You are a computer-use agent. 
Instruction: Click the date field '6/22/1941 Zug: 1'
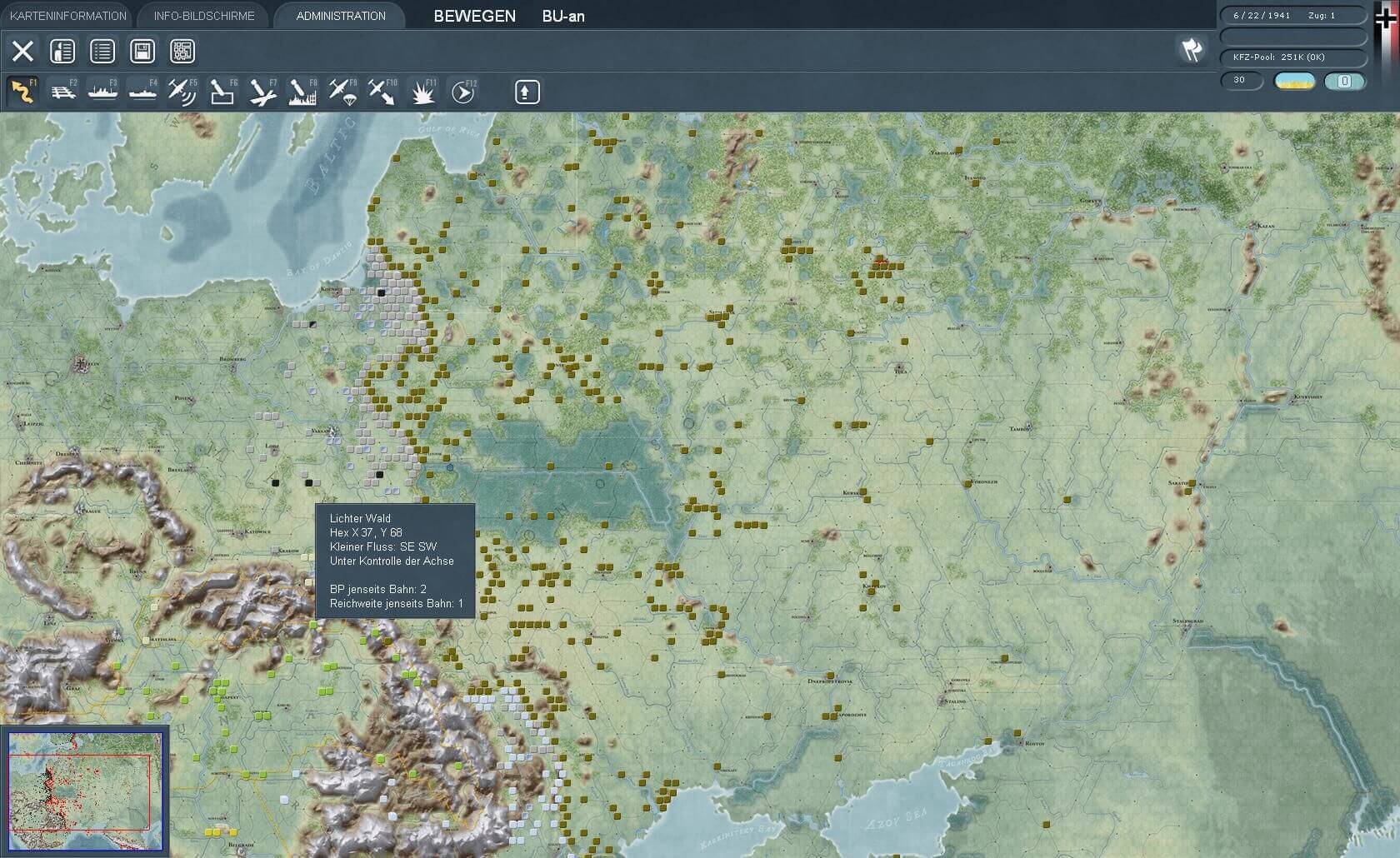[1292, 15]
